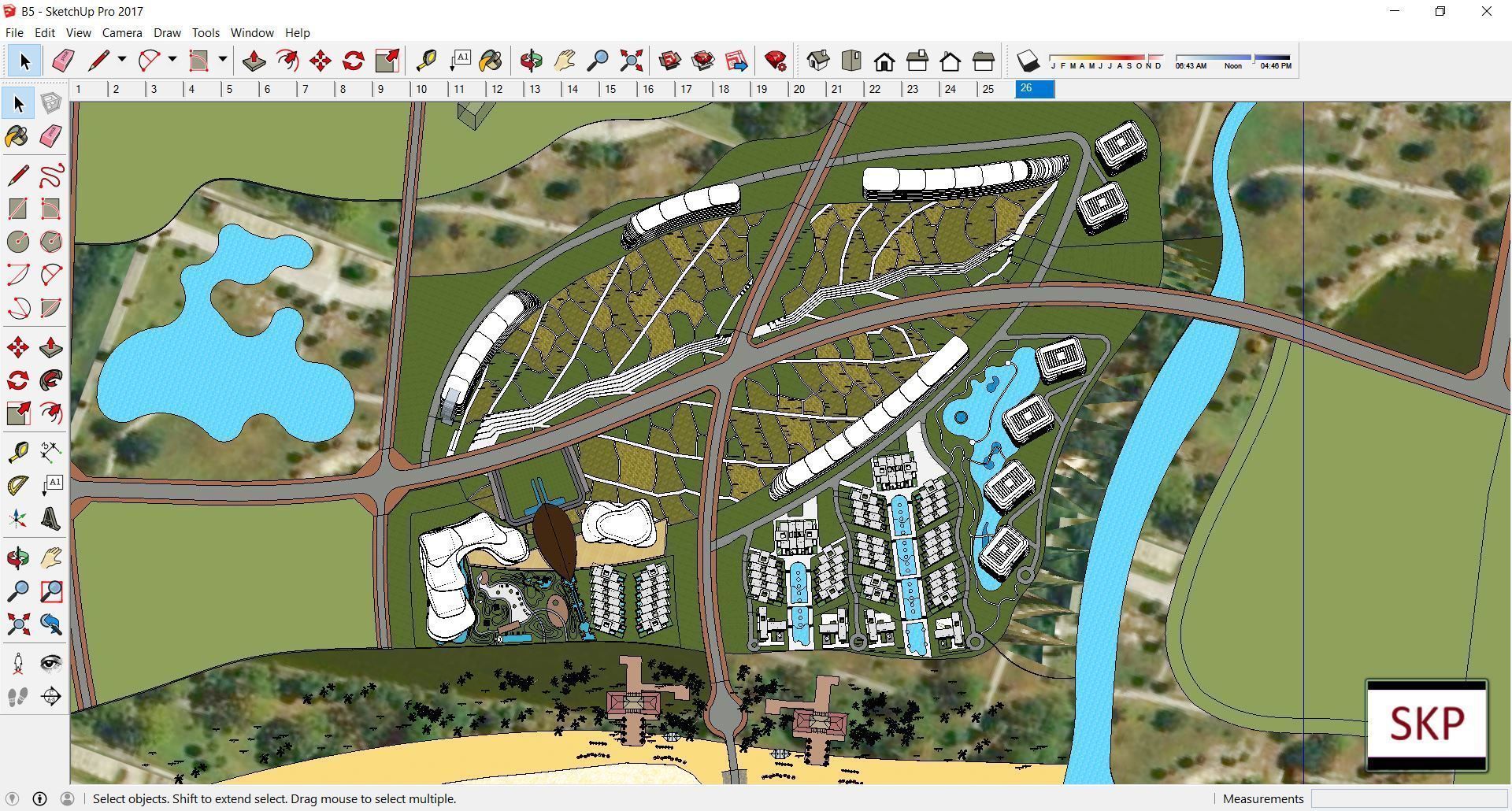Open the Tools menu
Screen dimensions: 1512x811
tap(206, 32)
